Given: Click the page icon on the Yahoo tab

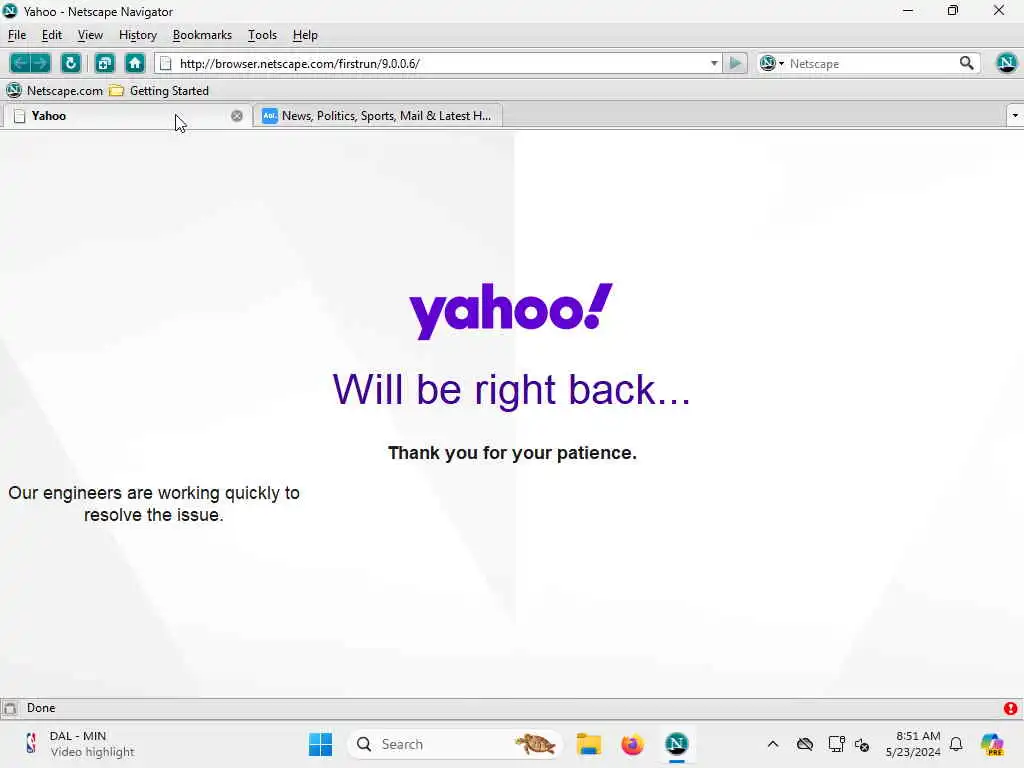Looking at the screenshot, I should click(x=20, y=116).
